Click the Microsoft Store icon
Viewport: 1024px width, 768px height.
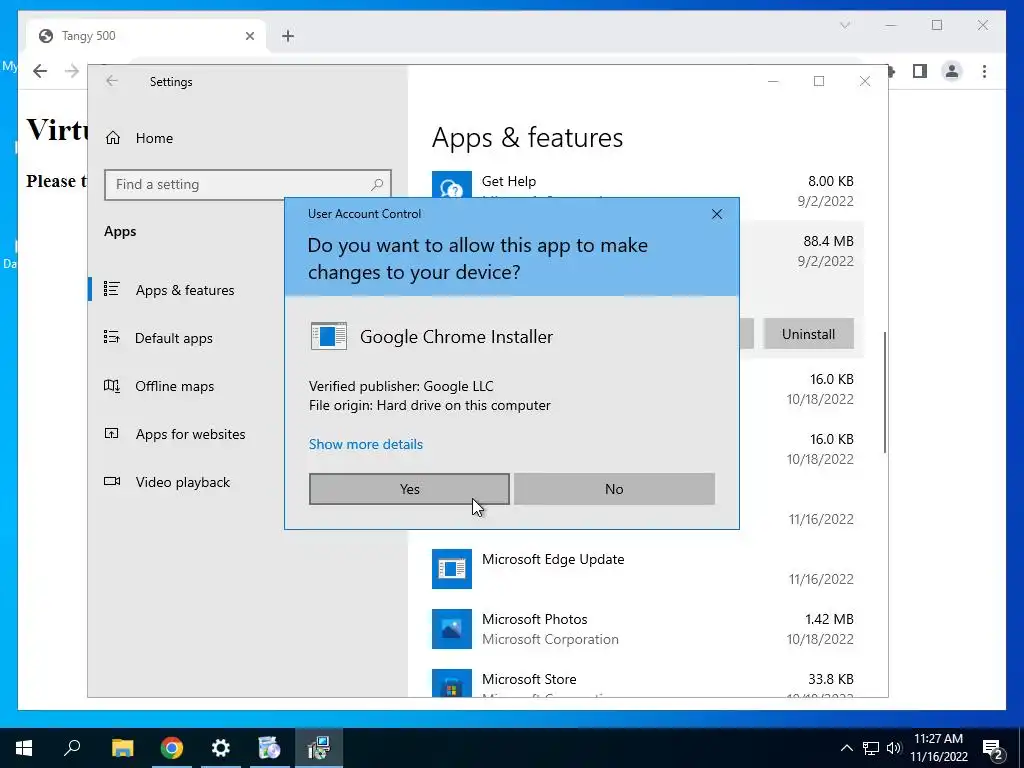(451, 682)
